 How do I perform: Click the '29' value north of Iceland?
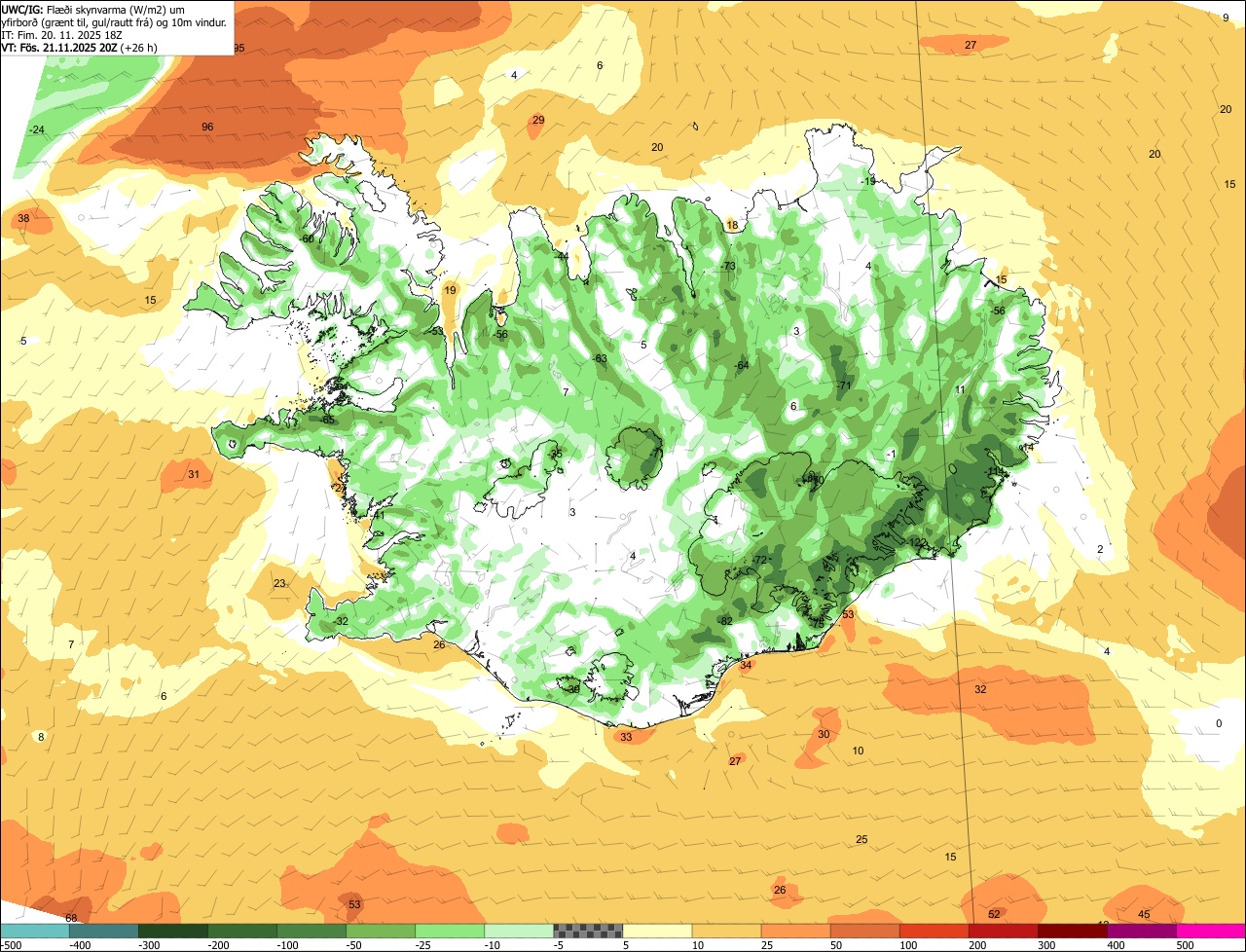pyautogui.click(x=538, y=120)
